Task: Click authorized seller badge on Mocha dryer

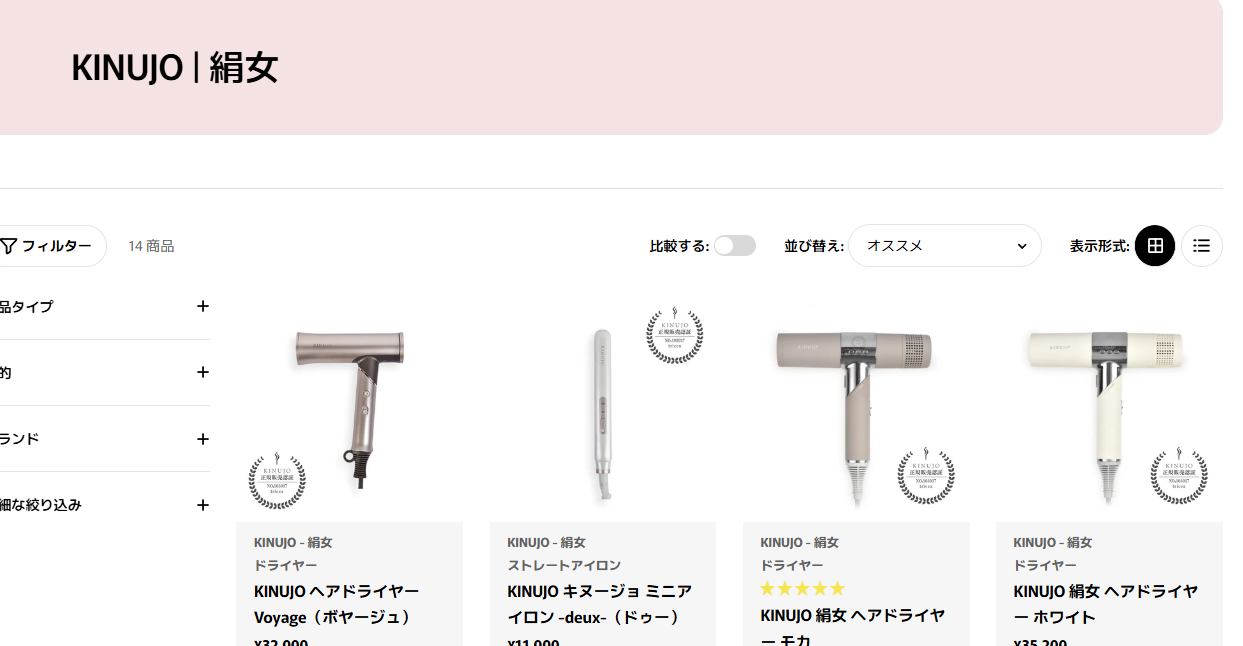Action: point(926,475)
